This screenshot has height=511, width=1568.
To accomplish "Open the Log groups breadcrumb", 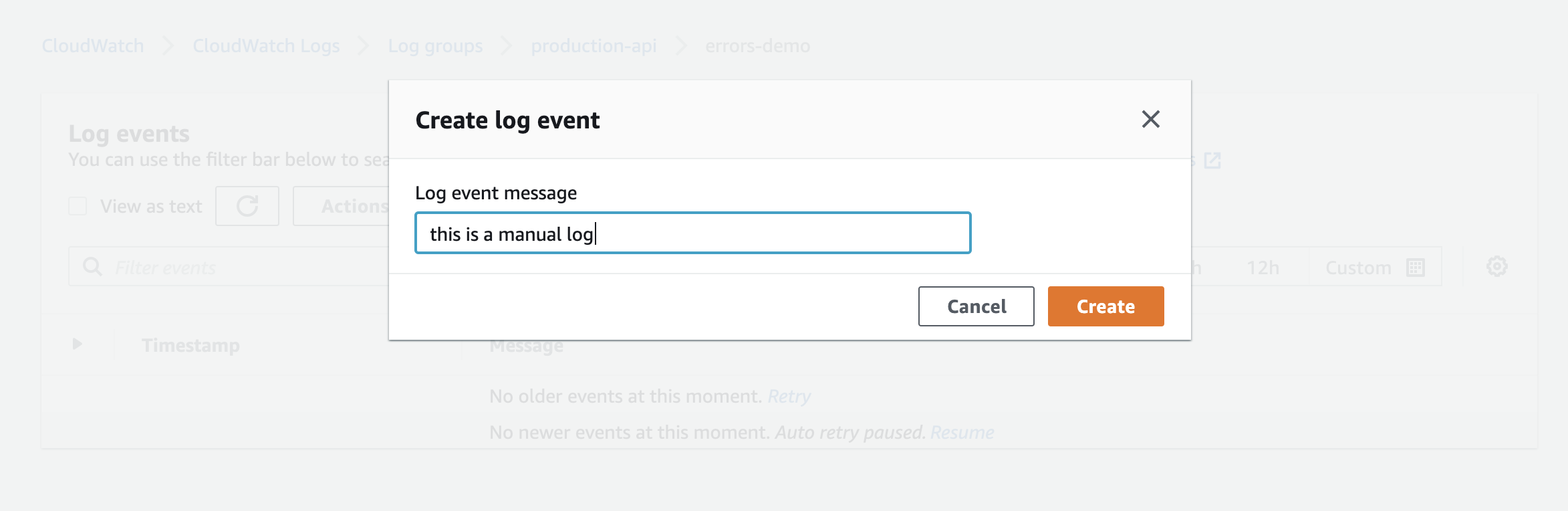I will [x=435, y=46].
